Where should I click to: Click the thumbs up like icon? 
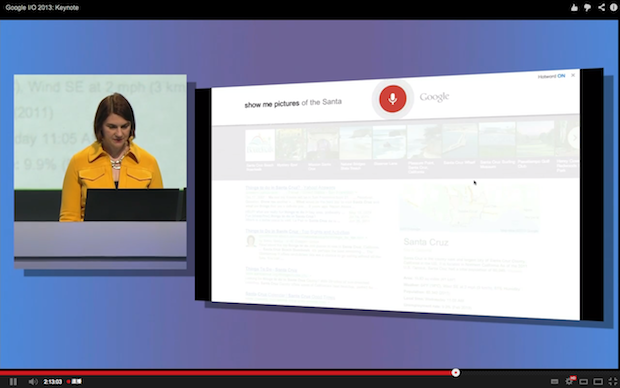click(x=574, y=8)
